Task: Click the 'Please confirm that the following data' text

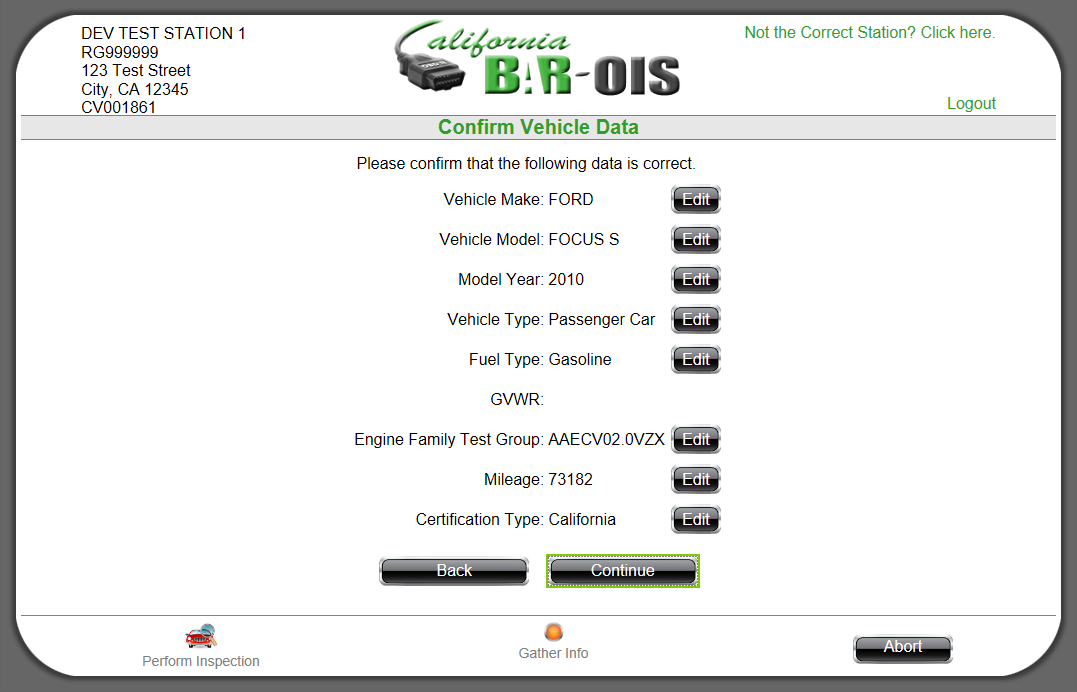Action: [526, 164]
